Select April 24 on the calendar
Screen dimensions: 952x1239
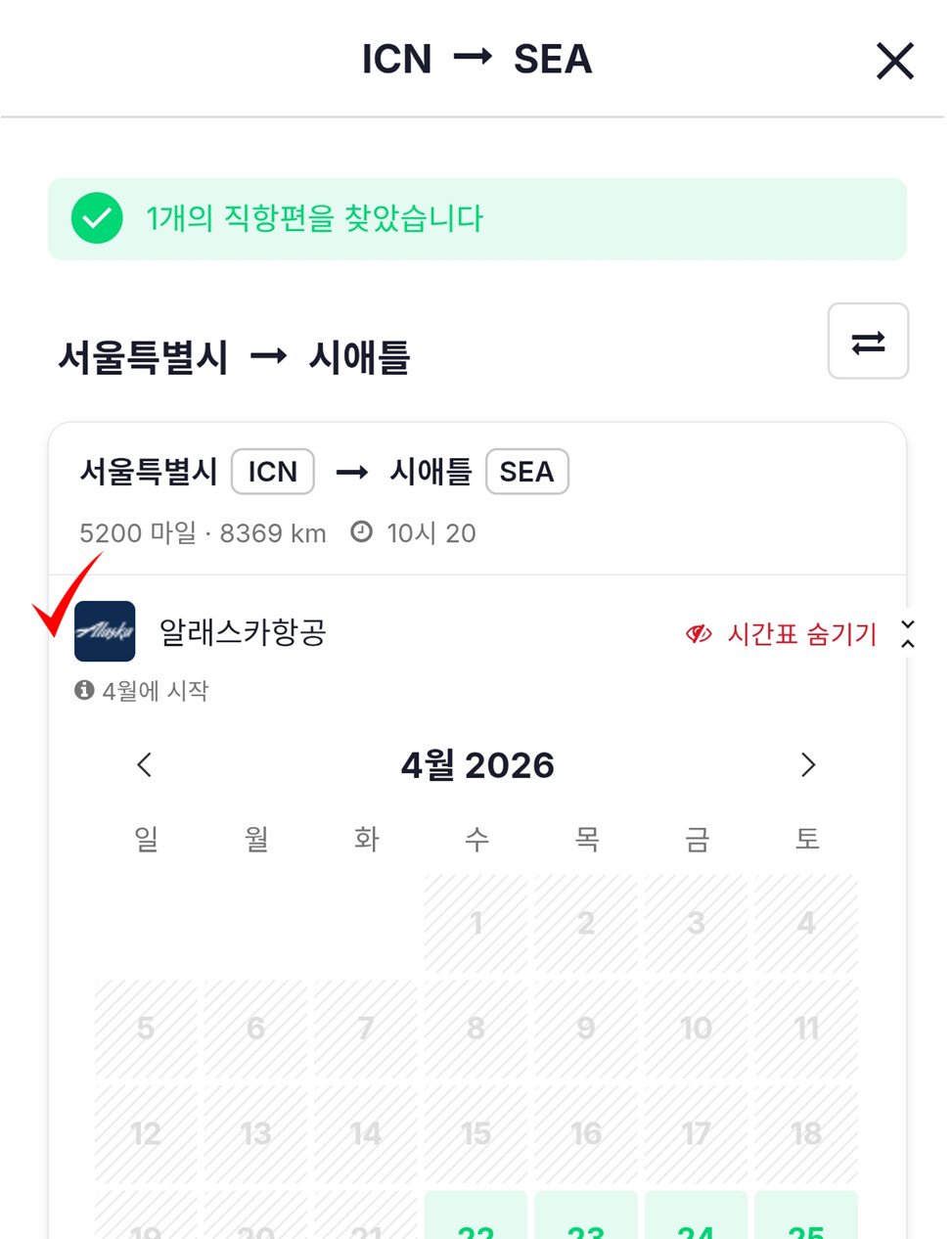696,1216
